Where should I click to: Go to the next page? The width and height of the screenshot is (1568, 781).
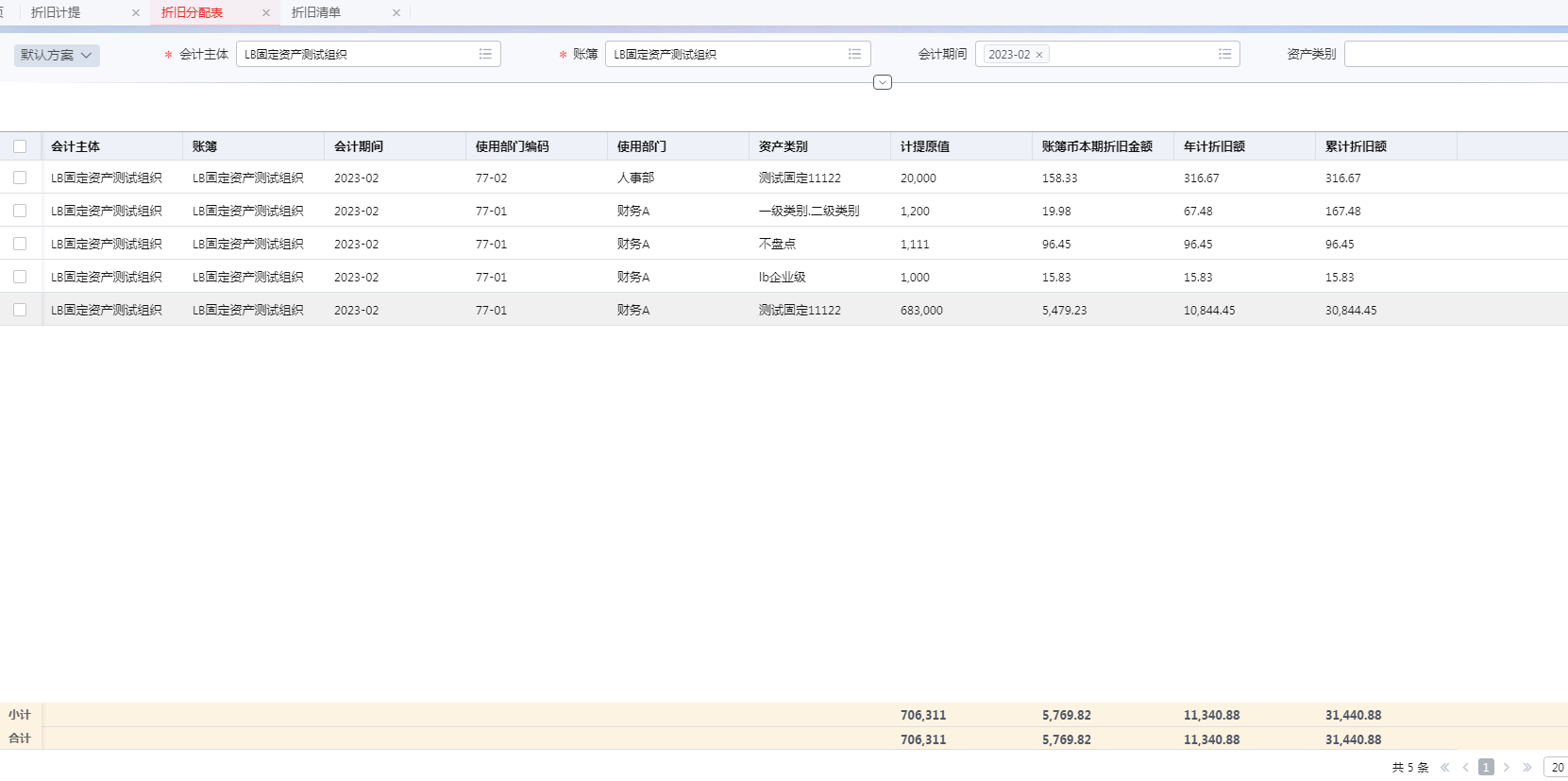pyautogui.click(x=1507, y=767)
